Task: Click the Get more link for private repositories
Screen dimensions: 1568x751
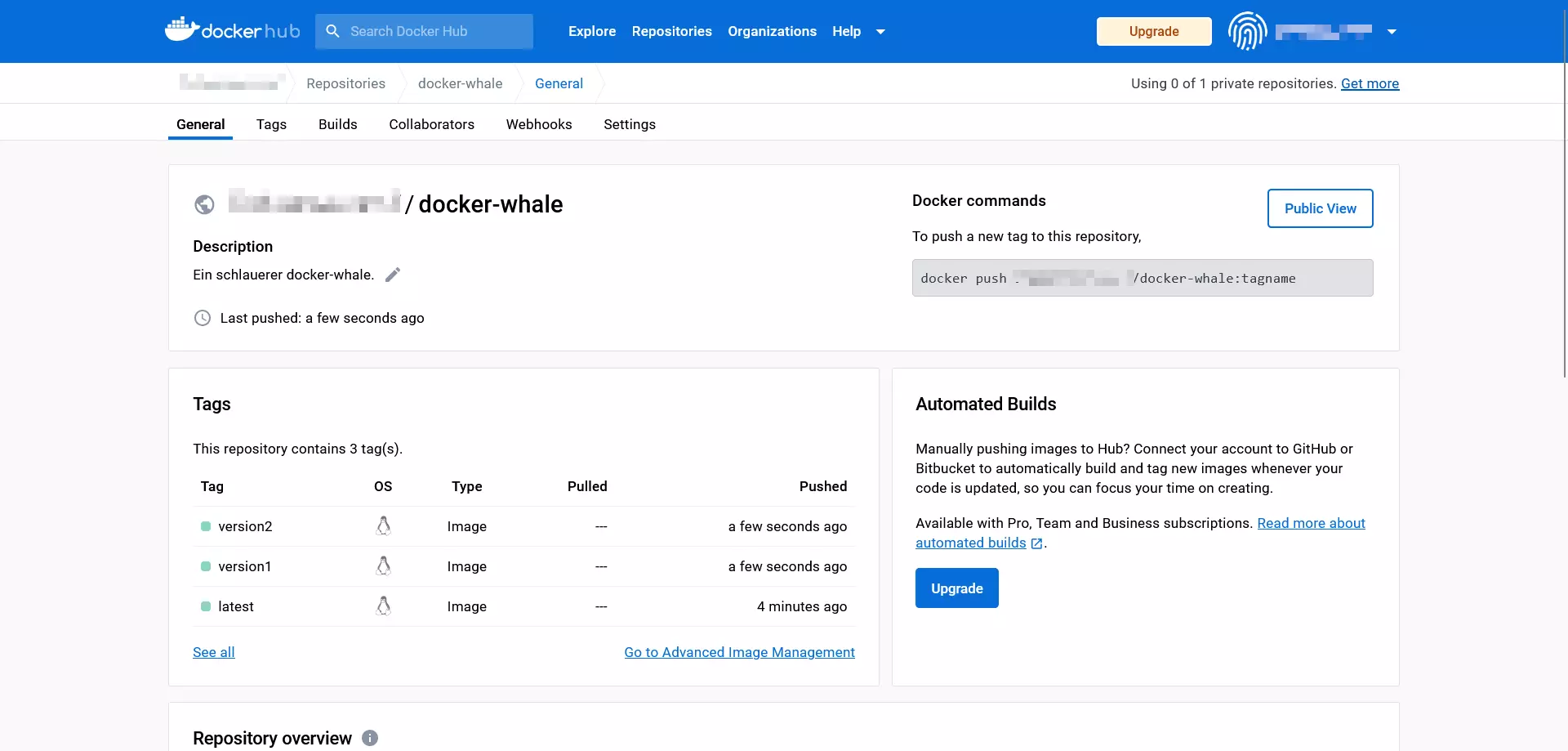Action: pos(1370,83)
